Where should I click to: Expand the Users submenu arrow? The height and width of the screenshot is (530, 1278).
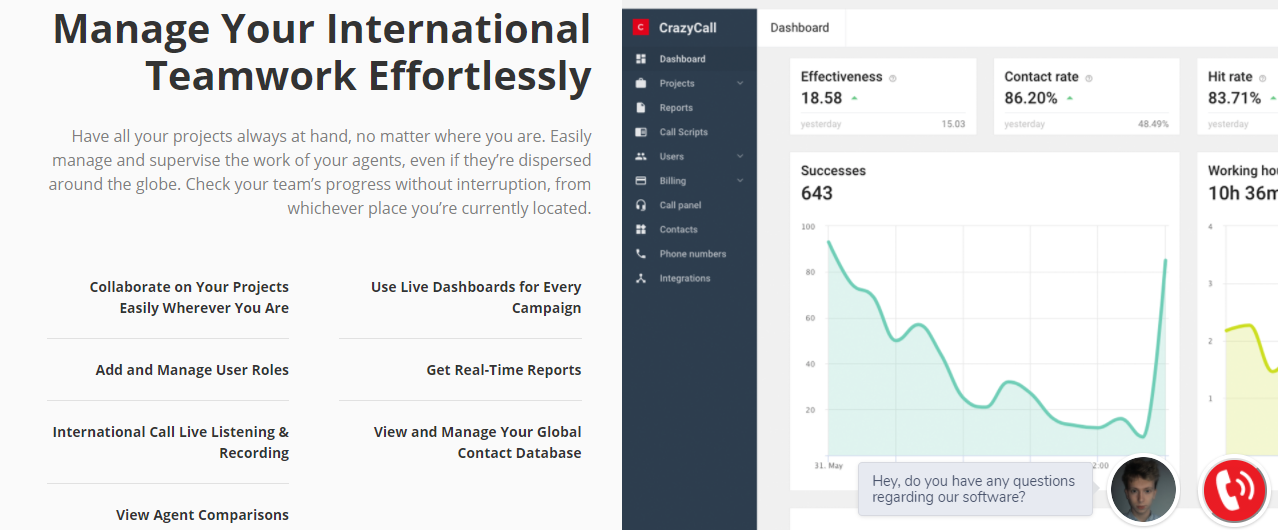tap(740, 157)
